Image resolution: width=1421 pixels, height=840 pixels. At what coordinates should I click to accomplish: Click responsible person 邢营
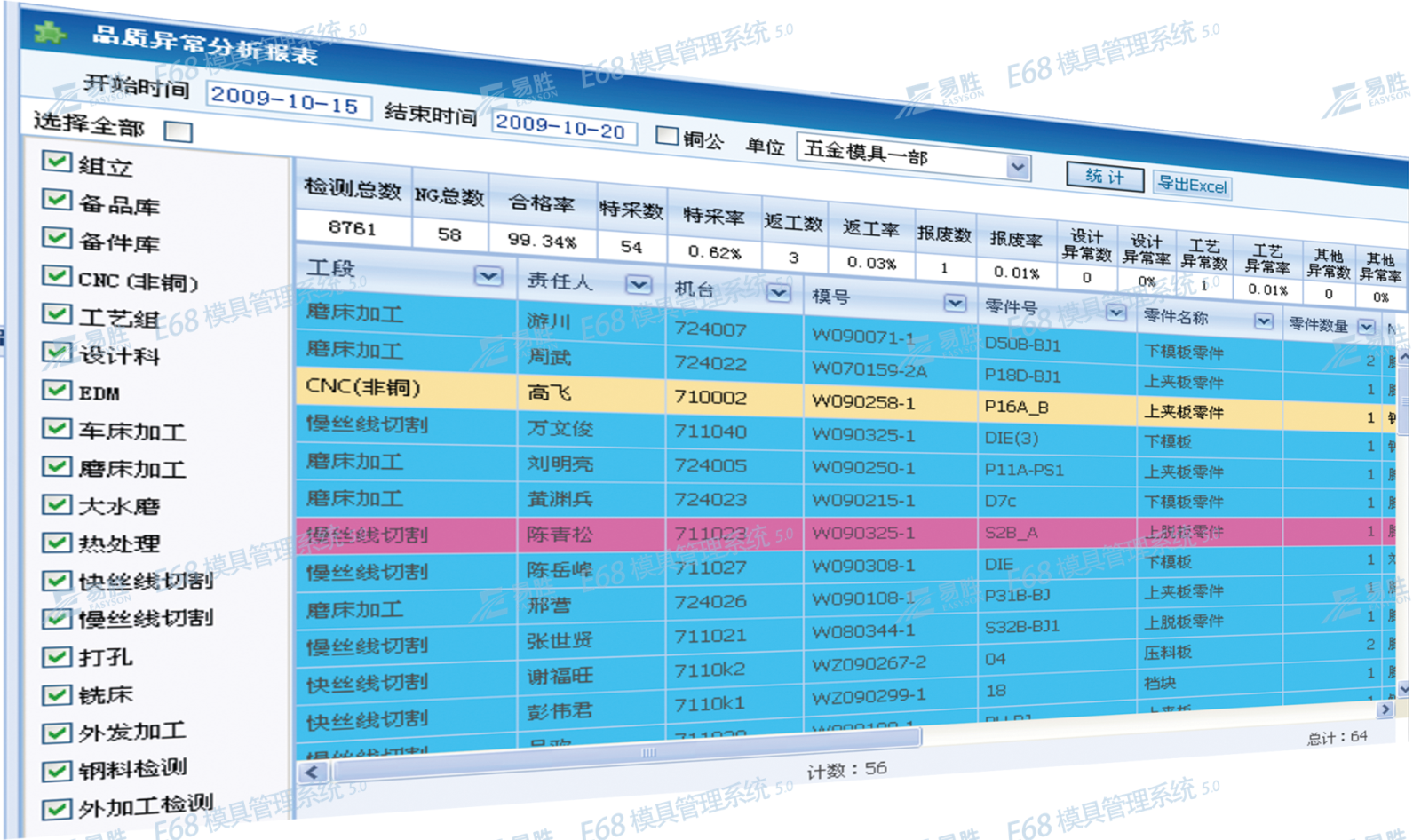click(x=549, y=606)
